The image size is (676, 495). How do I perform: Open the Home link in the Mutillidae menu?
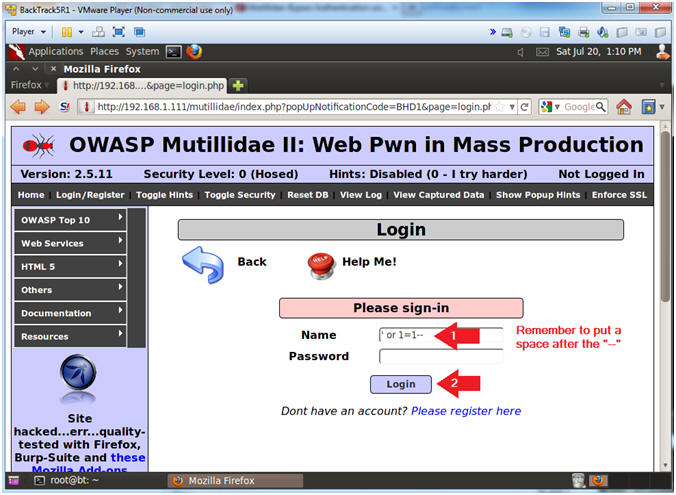[x=31, y=195]
